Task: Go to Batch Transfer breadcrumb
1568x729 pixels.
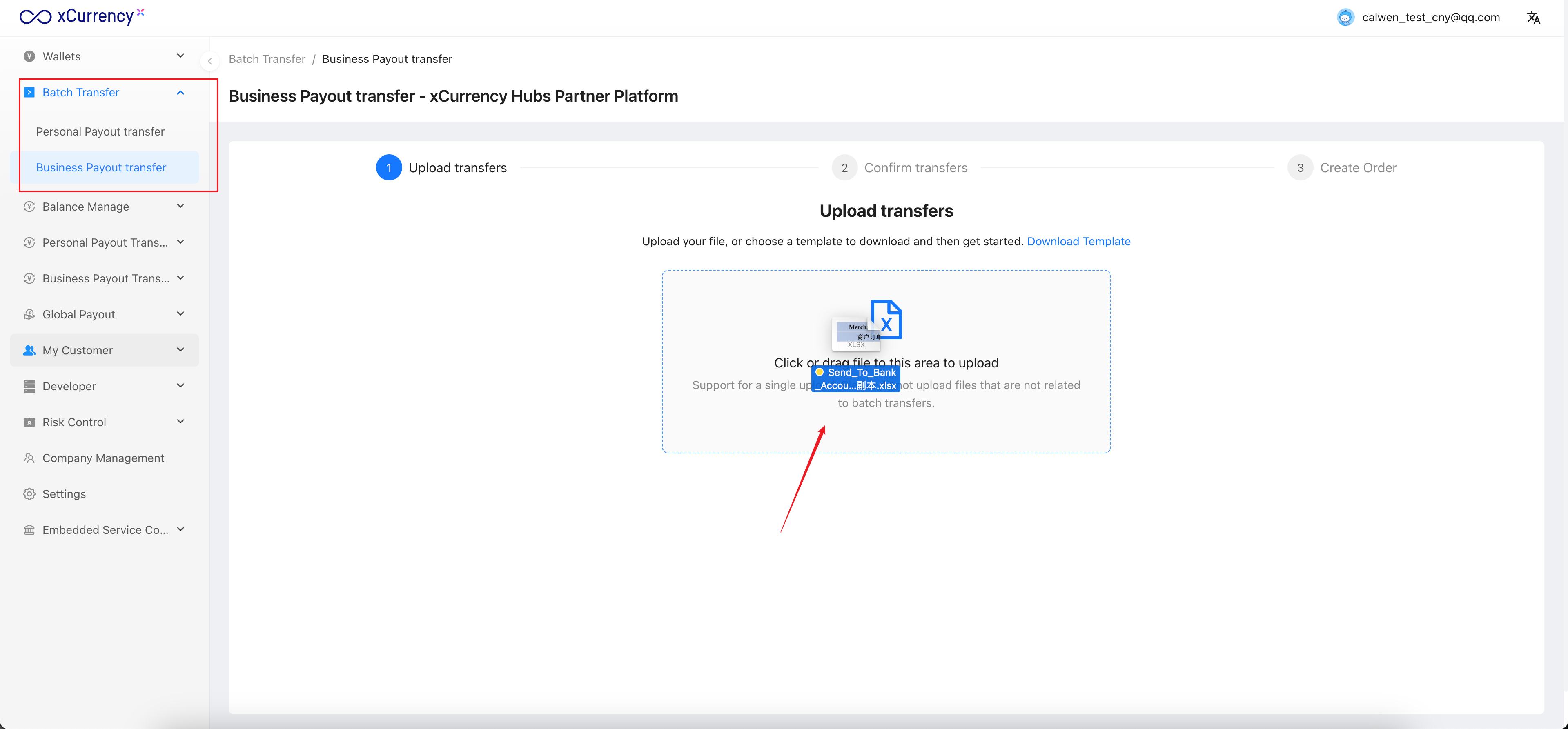Action: (x=267, y=59)
